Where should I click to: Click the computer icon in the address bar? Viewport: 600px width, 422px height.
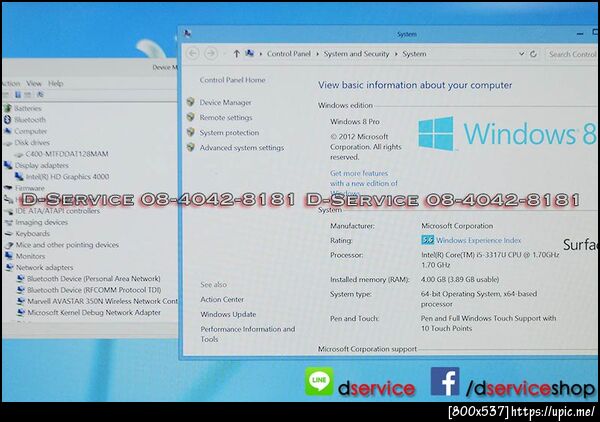[x=249, y=53]
